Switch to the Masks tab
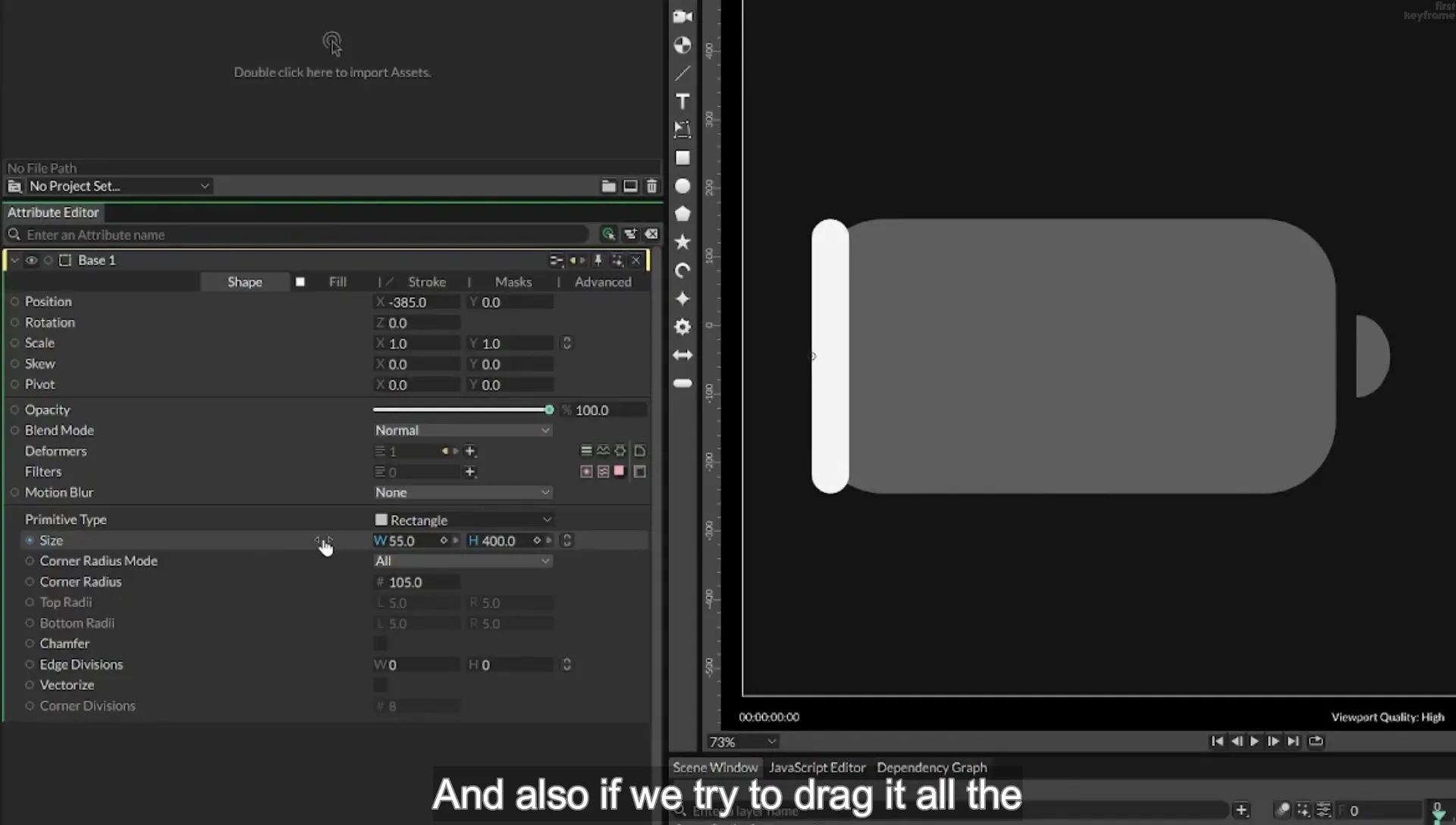 (x=513, y=281)
